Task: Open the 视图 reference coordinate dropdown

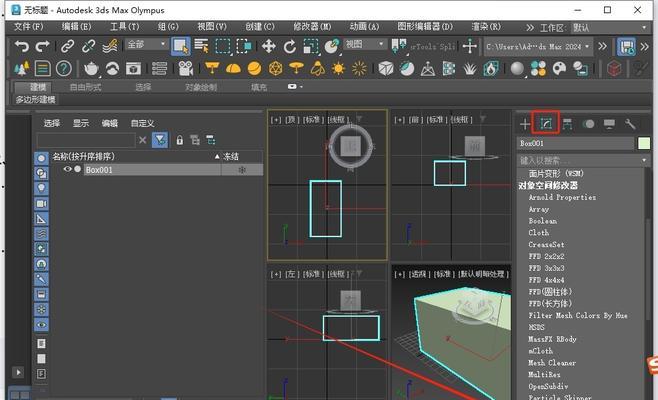Action: tap(364, 44)
